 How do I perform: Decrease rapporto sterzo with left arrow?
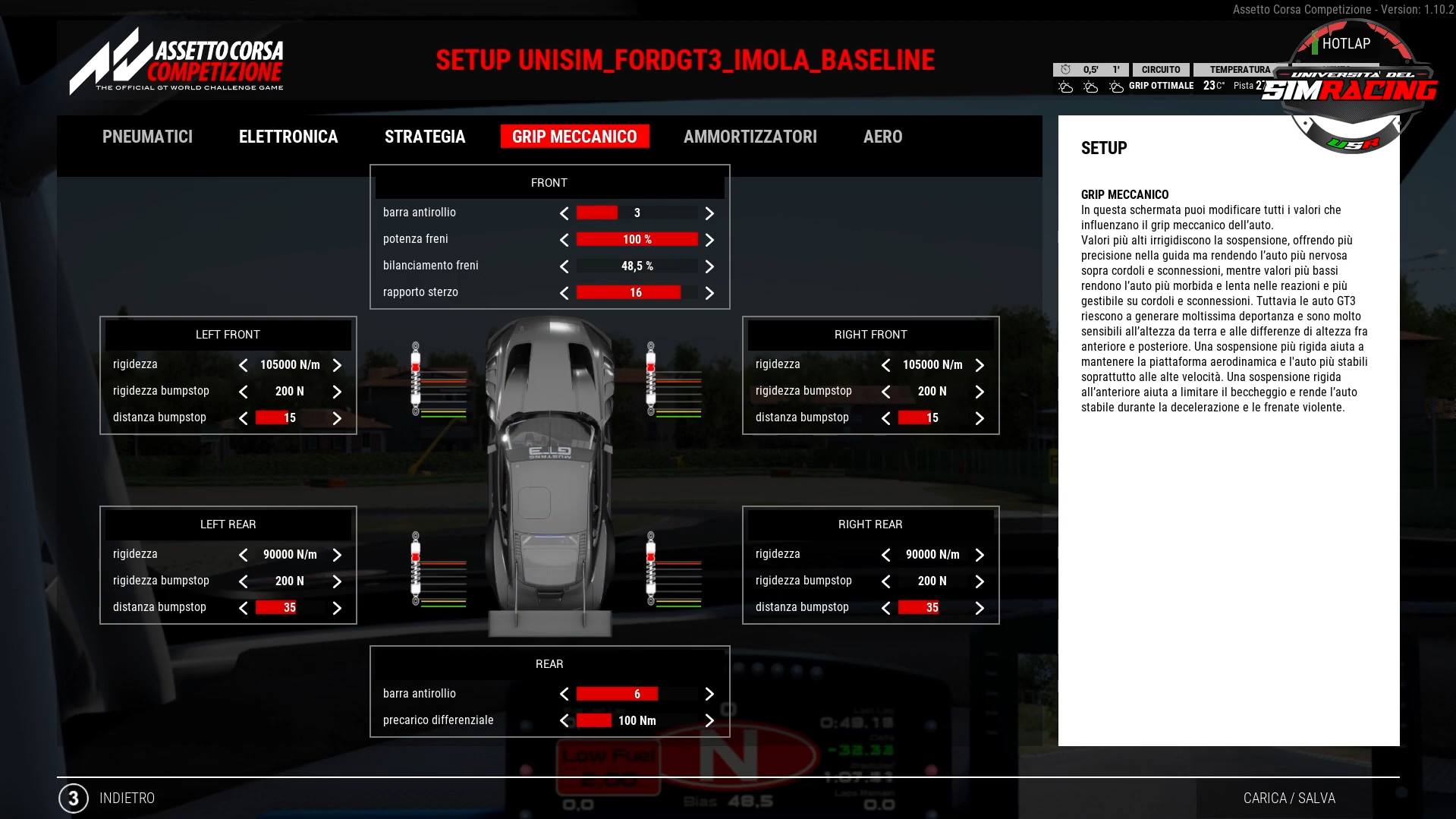click(564, 293)
